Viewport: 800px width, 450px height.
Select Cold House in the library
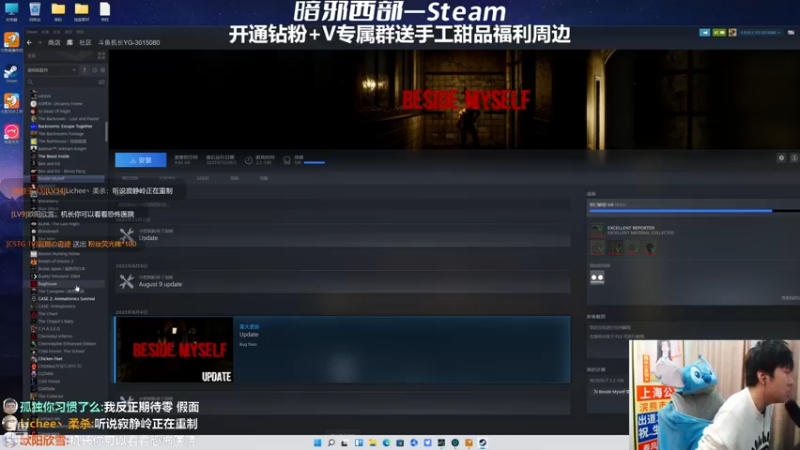tap(48, 381)
